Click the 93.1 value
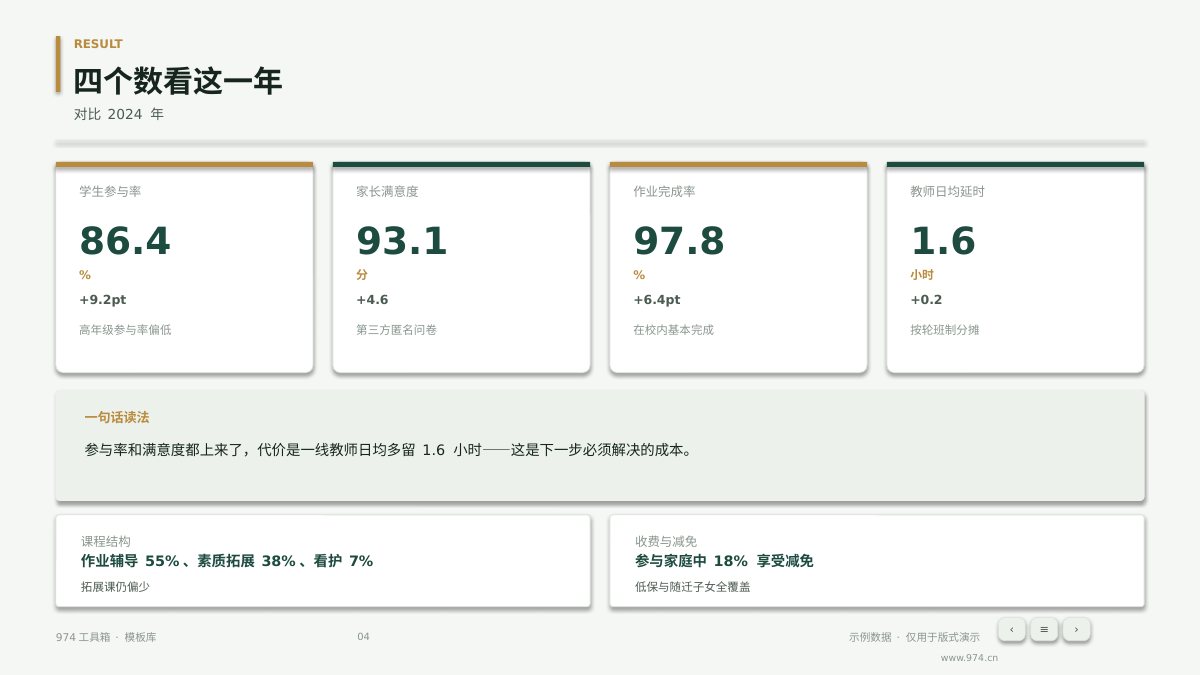Image resolution: width=1200 pixels, height=675 pixels. 402,241
